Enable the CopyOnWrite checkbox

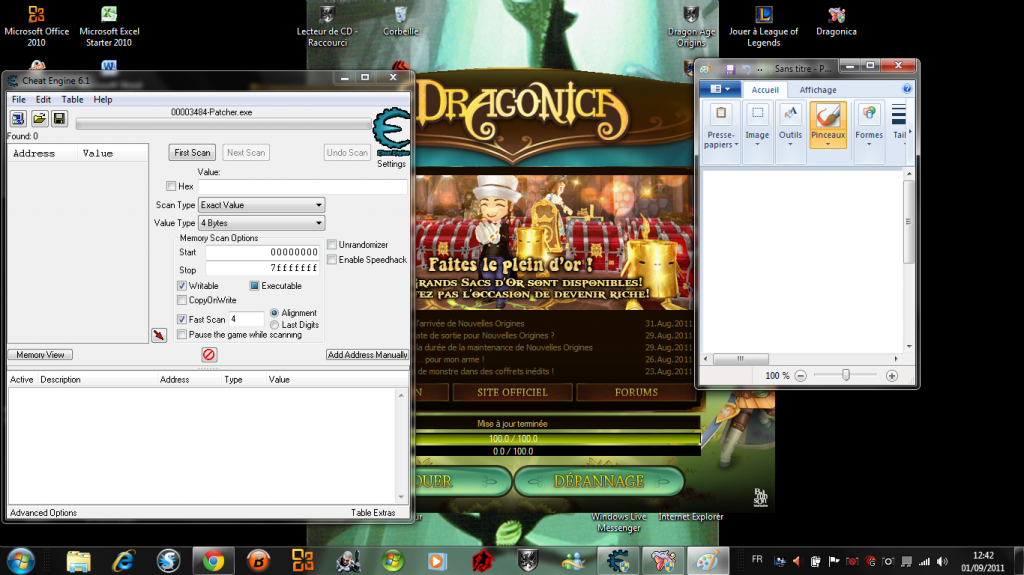[182, 300]
